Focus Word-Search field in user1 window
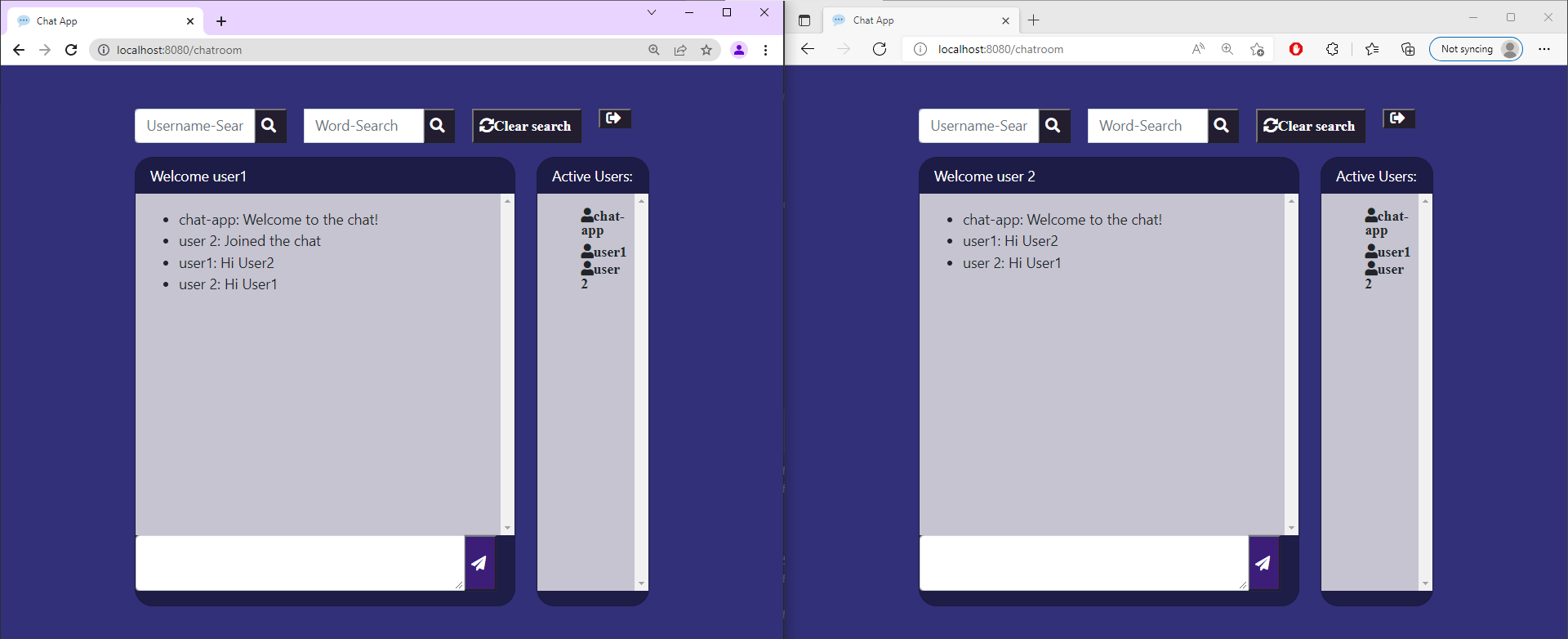This screenshot has width=1568, height=639. click(364, 126)
